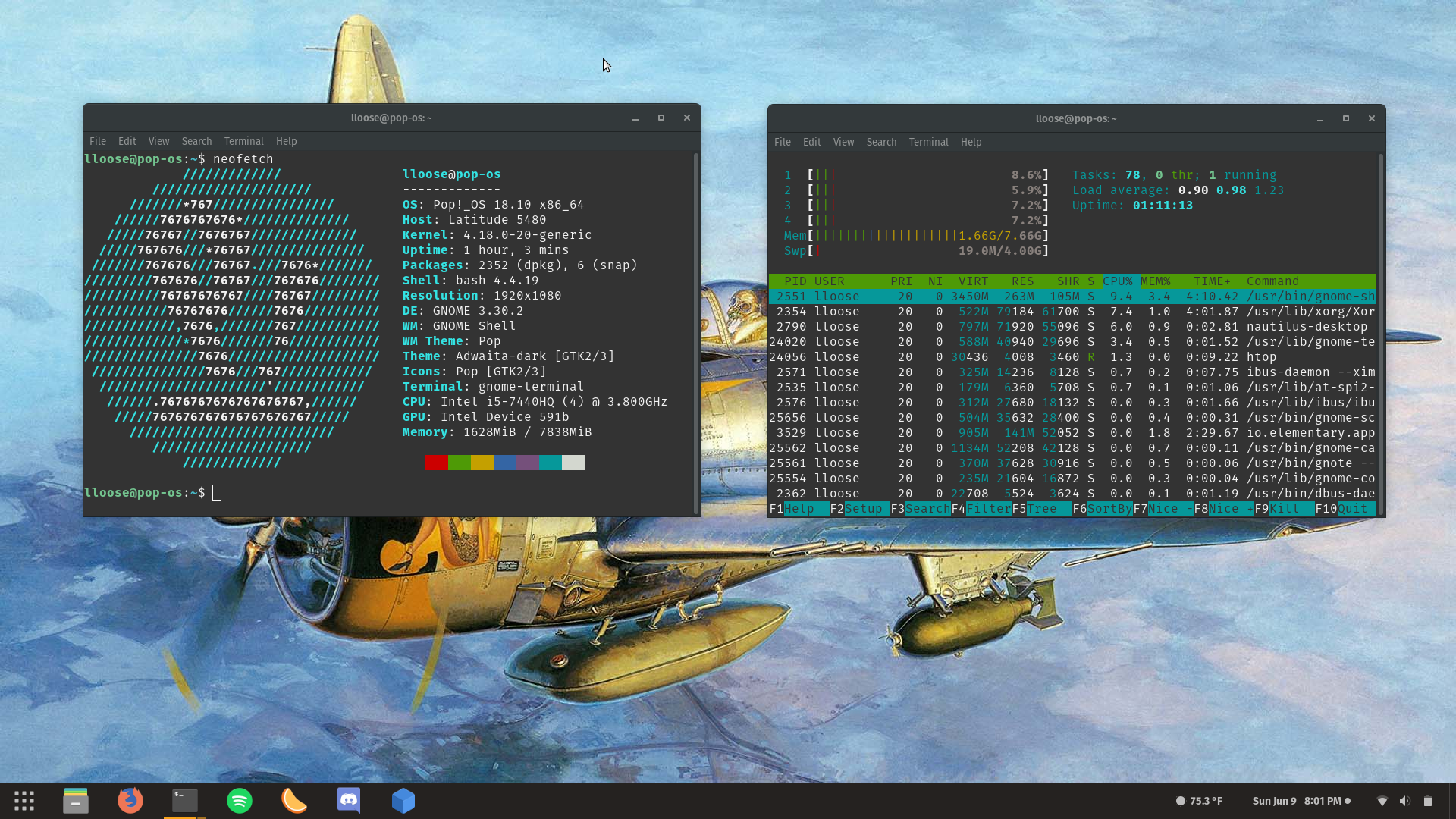Click the volume speaker tray icon
Image resolution: width=1456 pixels, height=819 pixels.
pos(1404,801)
